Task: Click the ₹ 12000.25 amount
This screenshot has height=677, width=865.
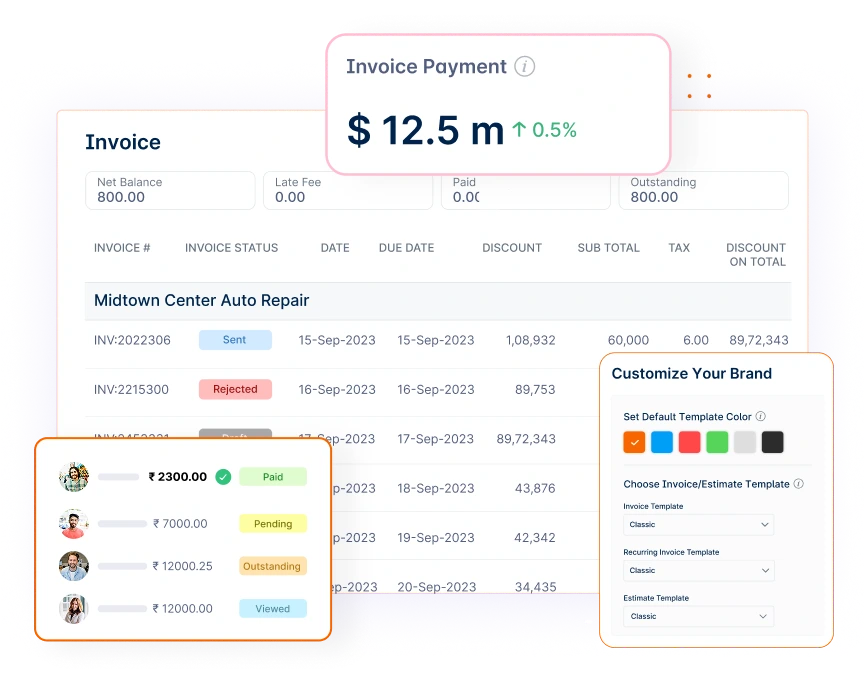Action: 183,566
